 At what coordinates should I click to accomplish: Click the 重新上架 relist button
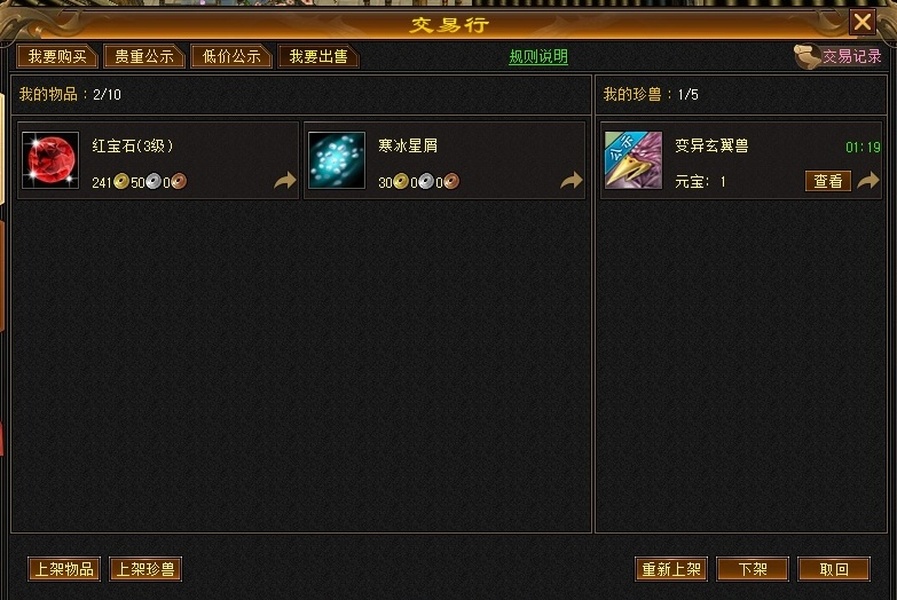pos(671,569)
